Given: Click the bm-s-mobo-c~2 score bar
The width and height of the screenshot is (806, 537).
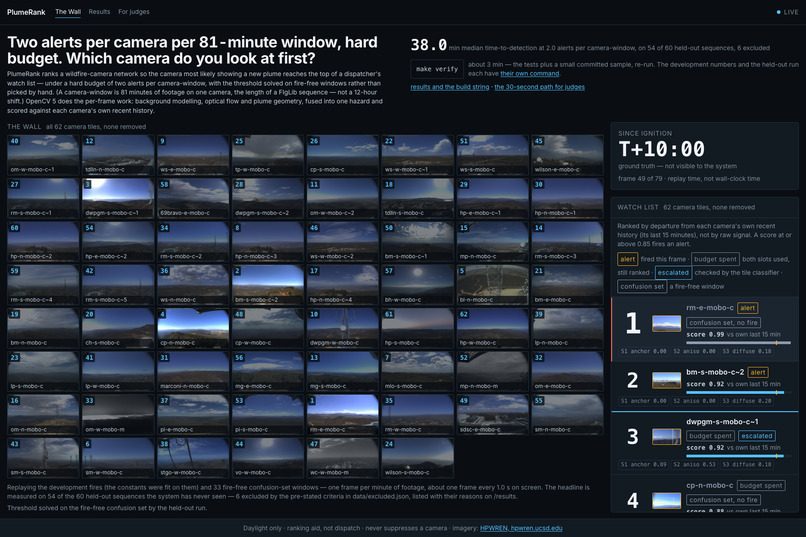Looking at the screenshot, I should pos(738,392).
